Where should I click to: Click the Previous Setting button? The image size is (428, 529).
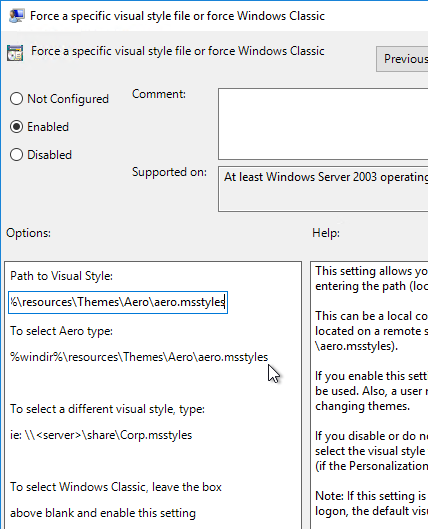click(x=402, y=59)
